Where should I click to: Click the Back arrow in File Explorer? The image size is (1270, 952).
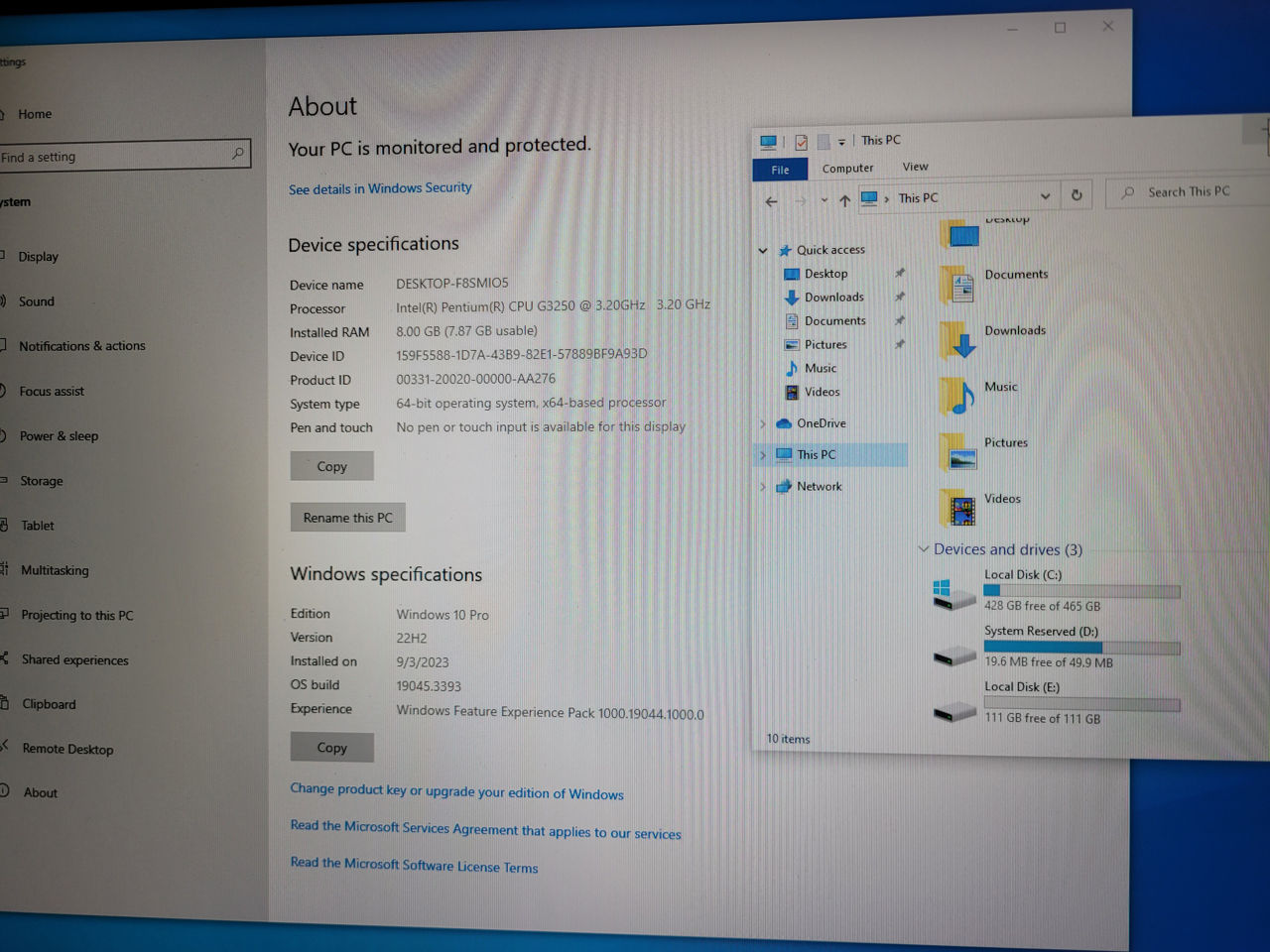772,201
